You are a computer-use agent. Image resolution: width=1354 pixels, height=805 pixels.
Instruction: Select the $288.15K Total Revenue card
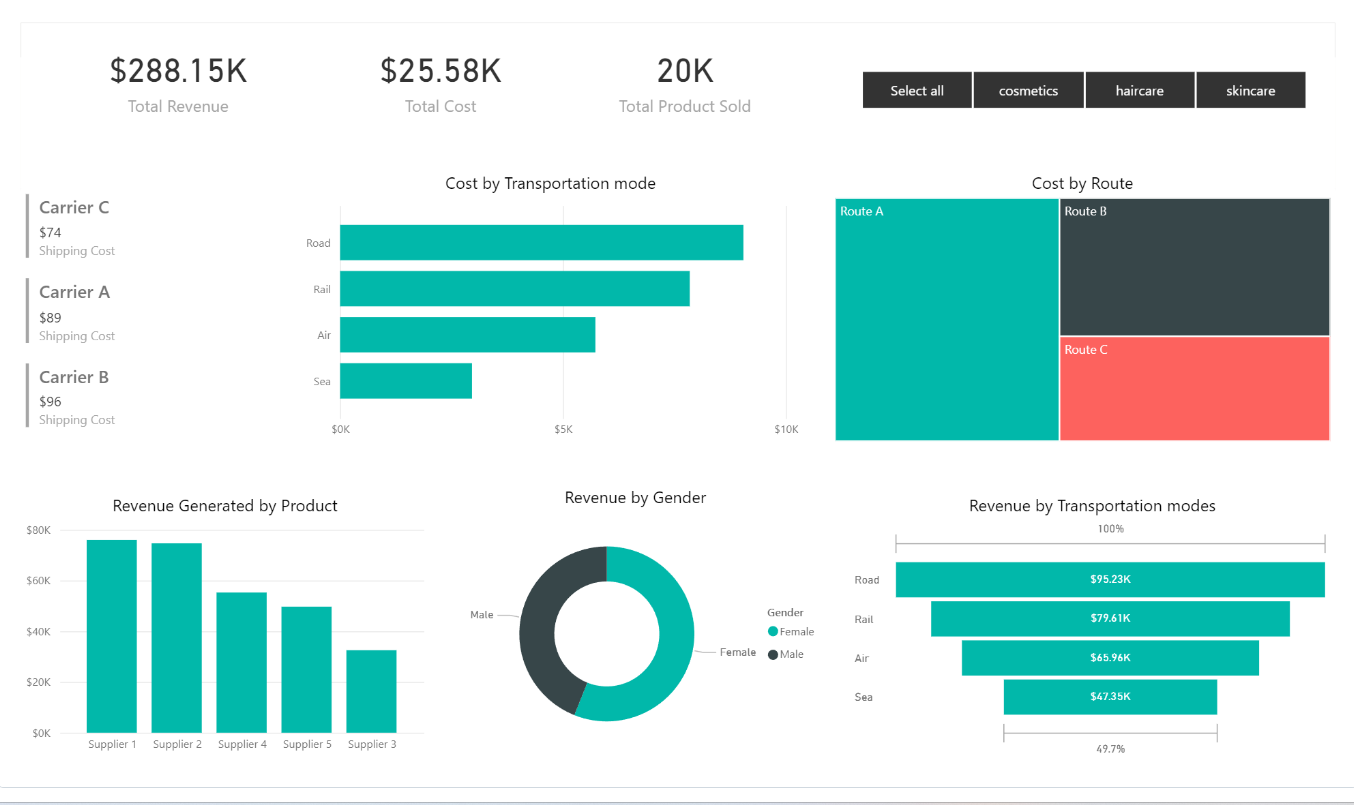tap(178, 84)
